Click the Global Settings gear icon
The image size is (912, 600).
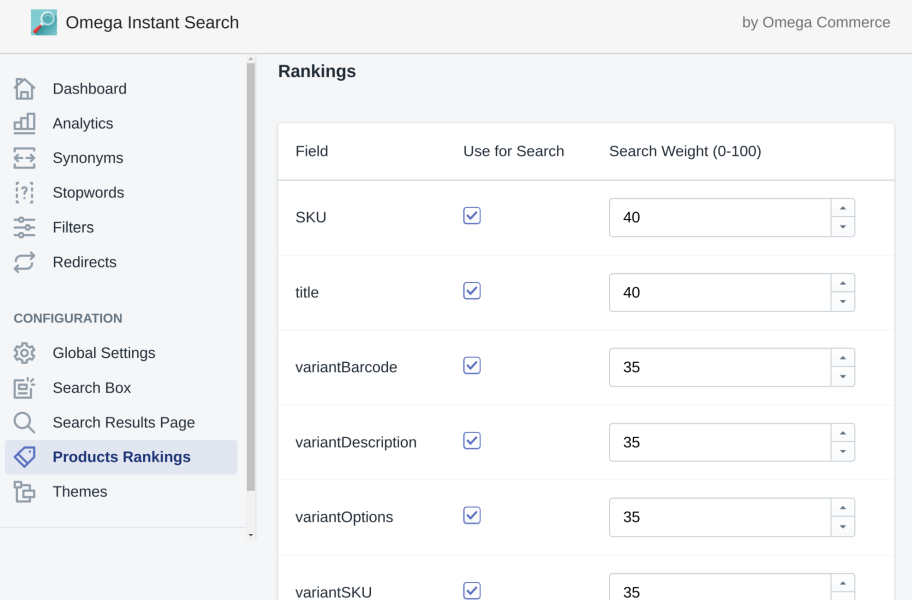24,353
